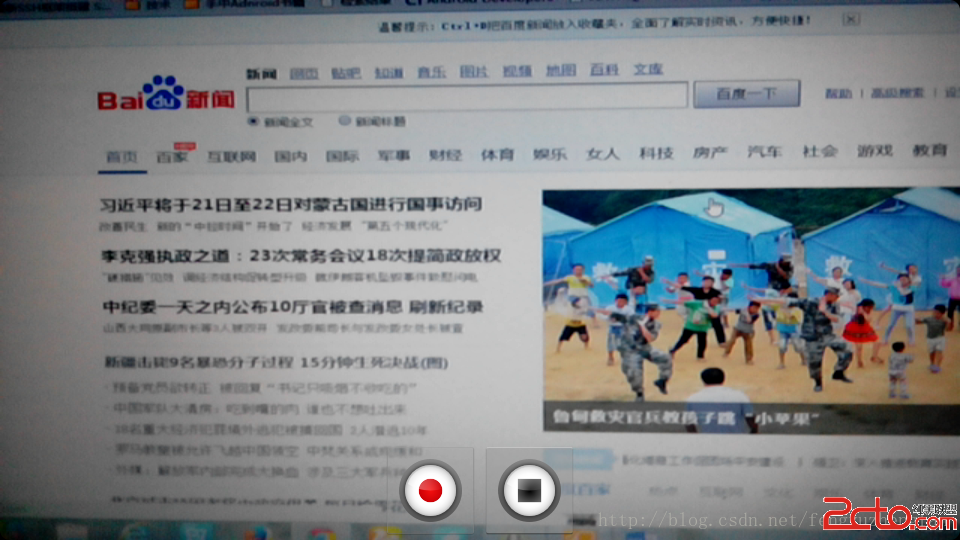Image resolution: width=960 pixels, height=540 pixels.
Task: Switch to the 社会 tab
Action: coord(820,151)
